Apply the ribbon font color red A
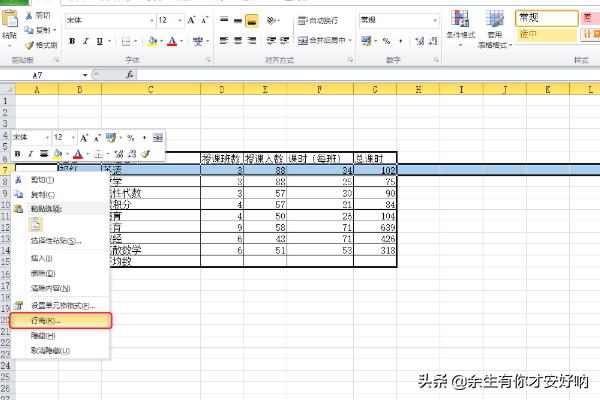The image size is (600, 400). point(172,41)
